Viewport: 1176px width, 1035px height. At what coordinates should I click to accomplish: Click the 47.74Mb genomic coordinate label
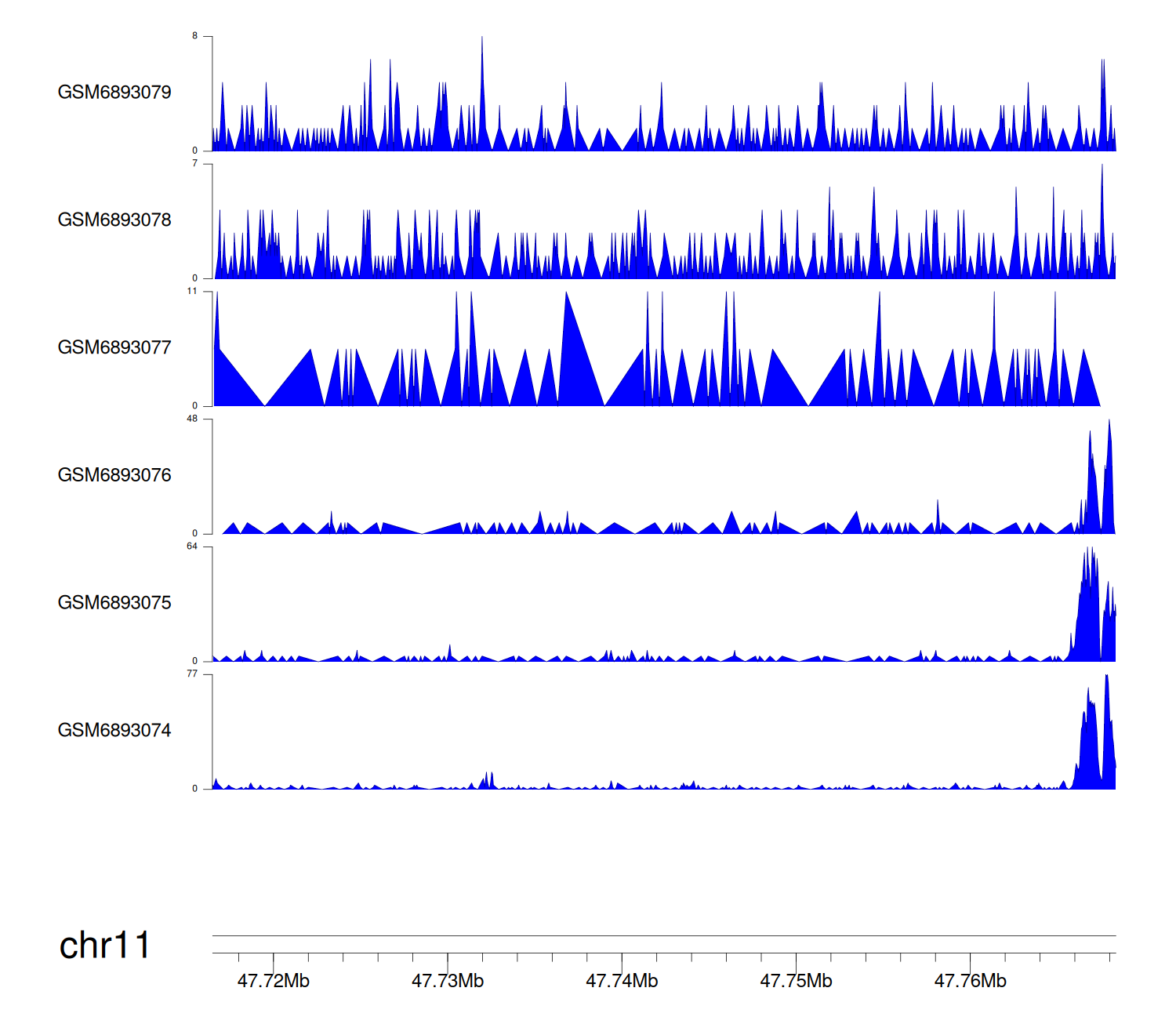pos(622,982)
